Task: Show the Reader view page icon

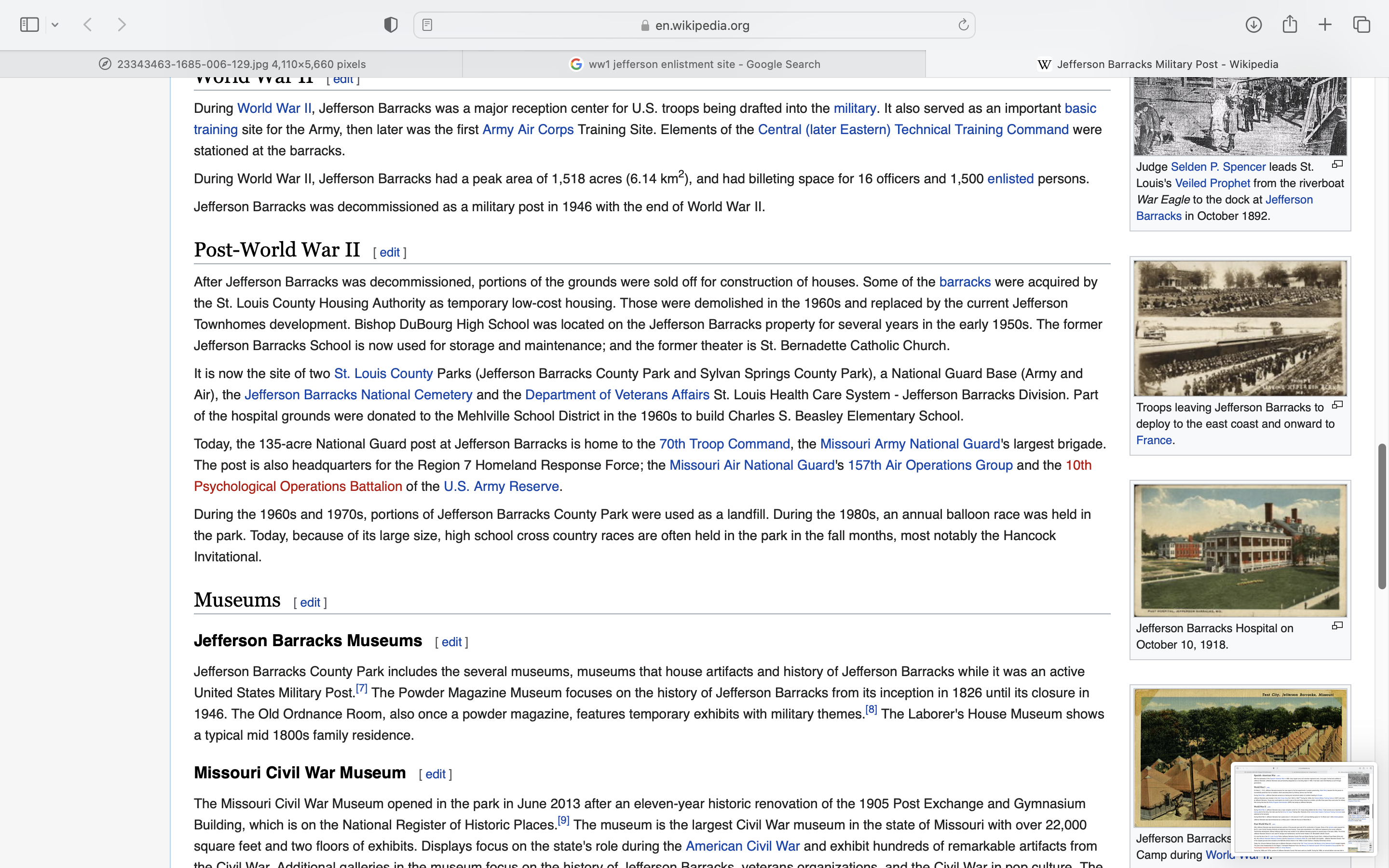Action: [x=427, y=25]
